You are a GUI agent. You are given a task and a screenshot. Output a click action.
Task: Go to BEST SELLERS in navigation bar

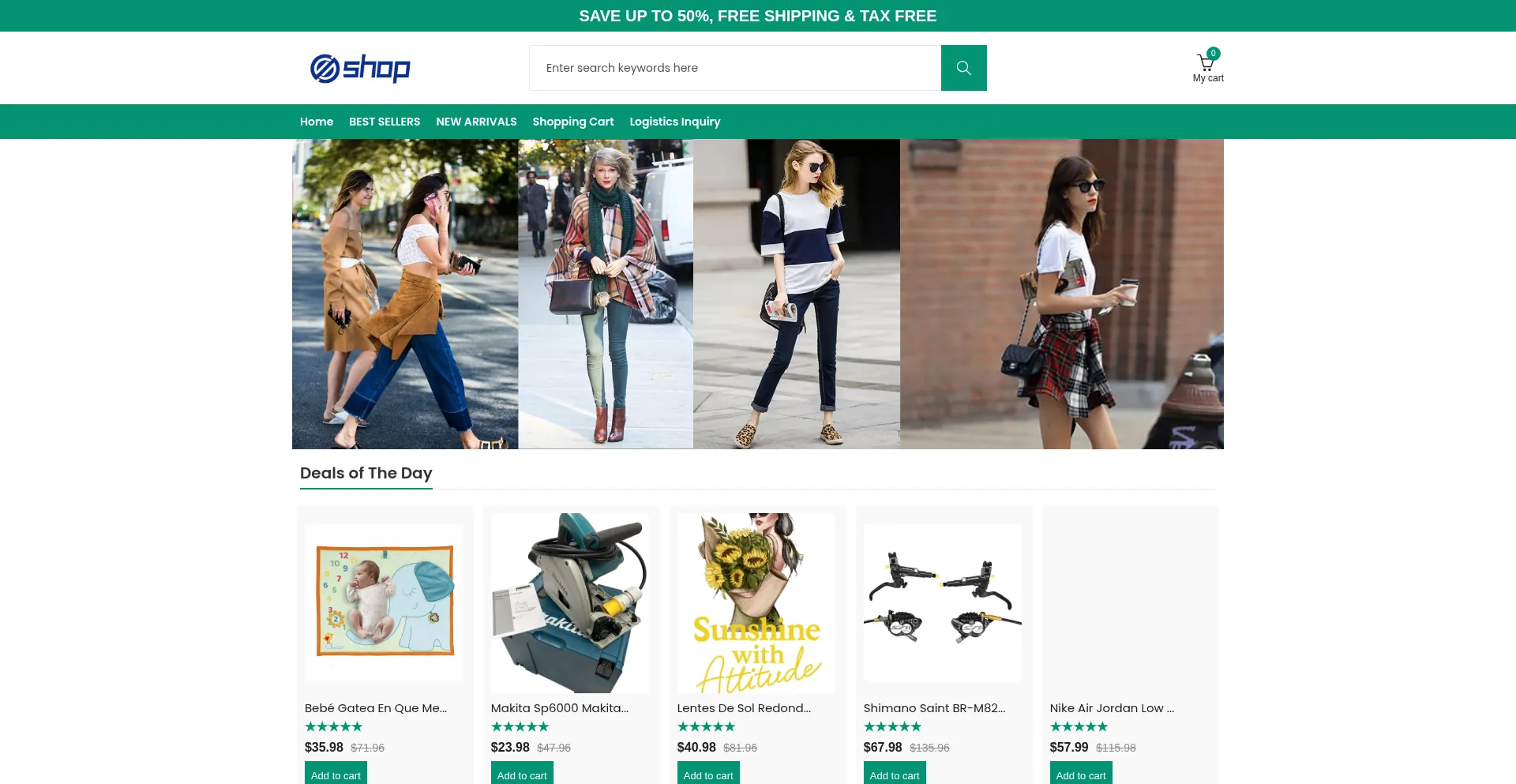[385, 122]
